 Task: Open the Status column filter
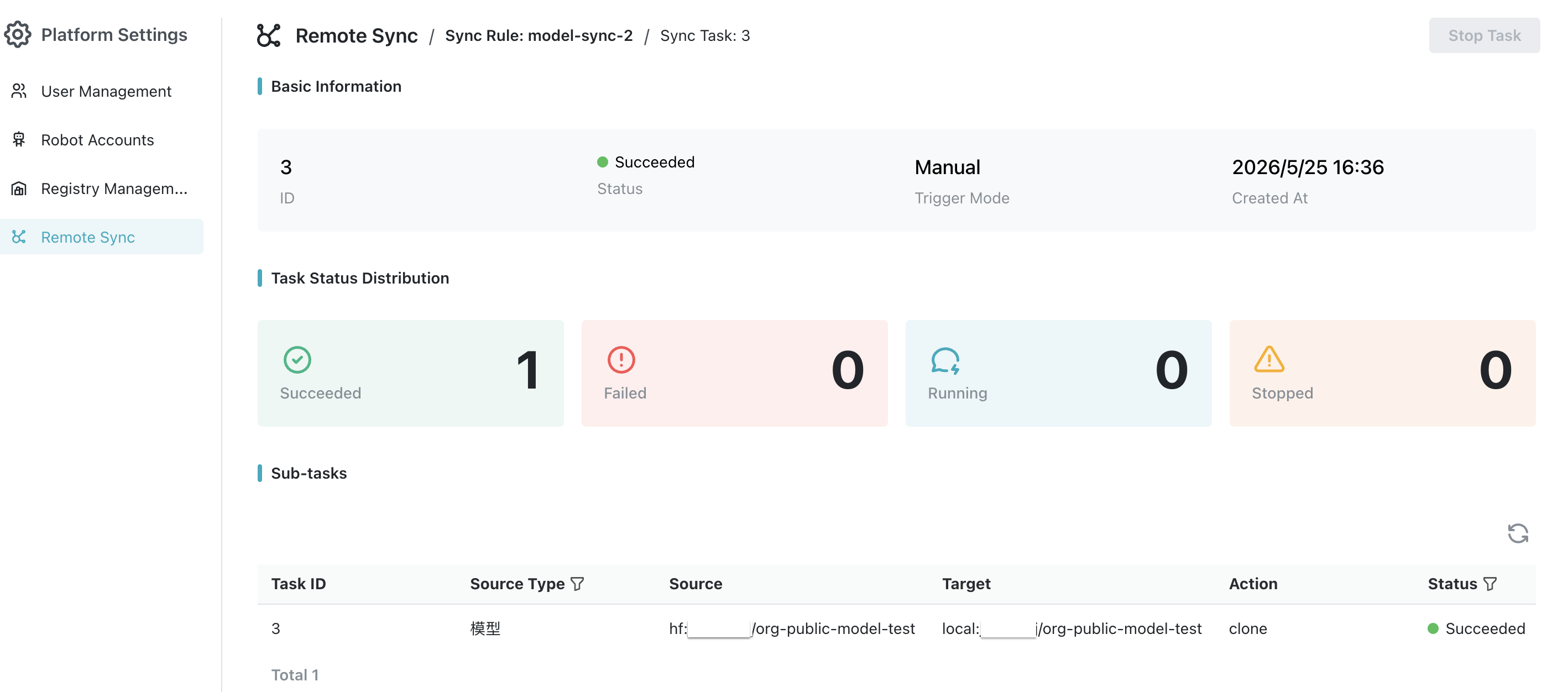(x=1490, y=584)
